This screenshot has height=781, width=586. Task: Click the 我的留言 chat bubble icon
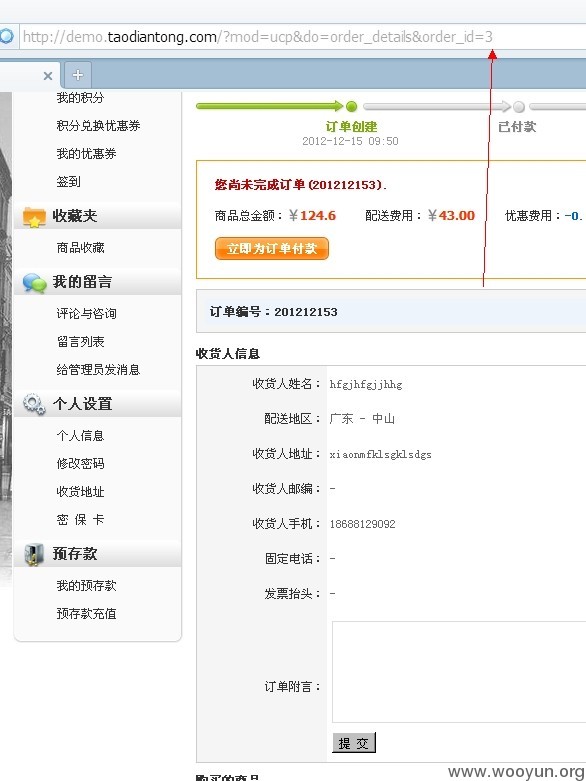34,282
